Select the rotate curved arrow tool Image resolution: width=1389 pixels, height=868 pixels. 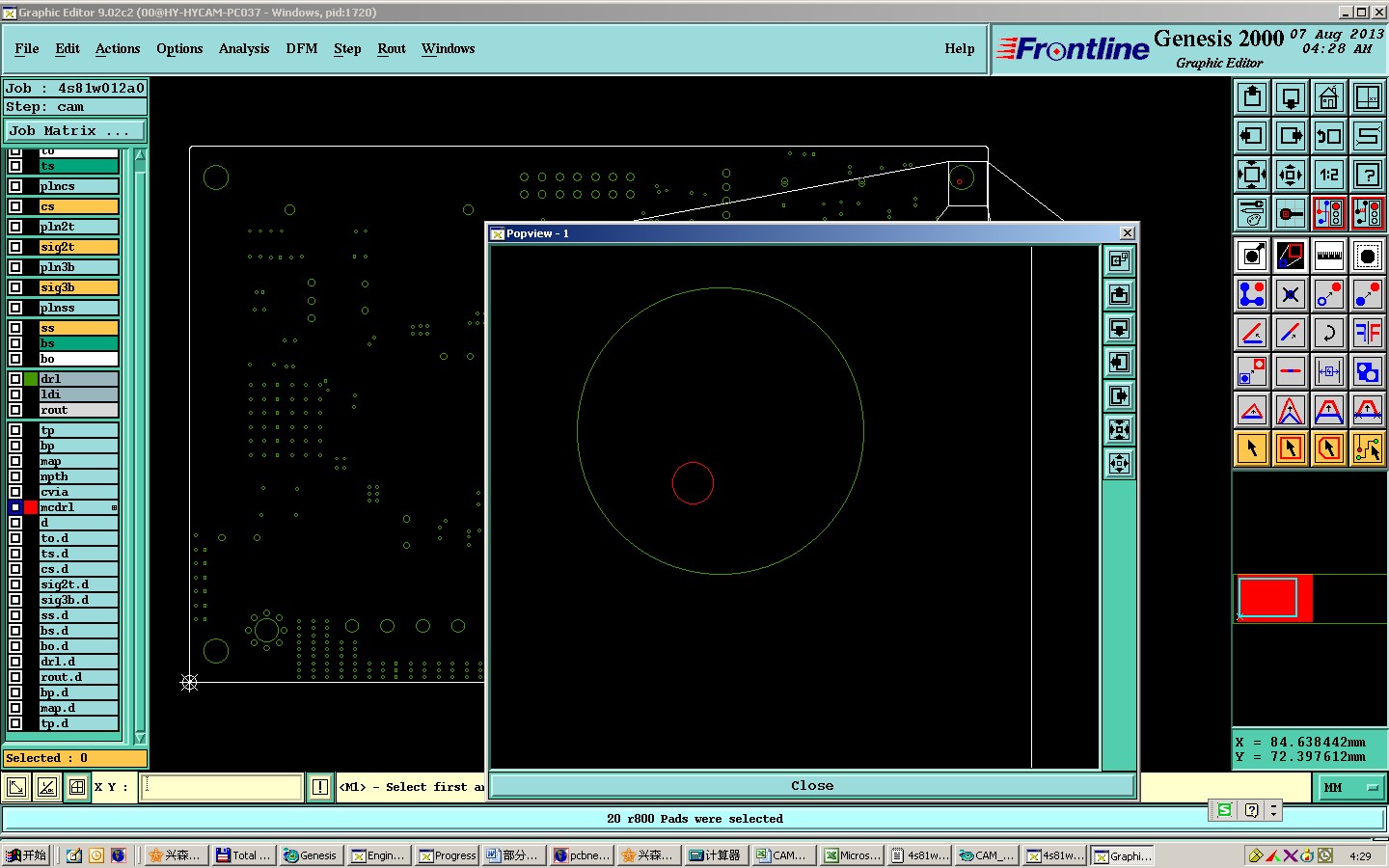pos(1329,333)
